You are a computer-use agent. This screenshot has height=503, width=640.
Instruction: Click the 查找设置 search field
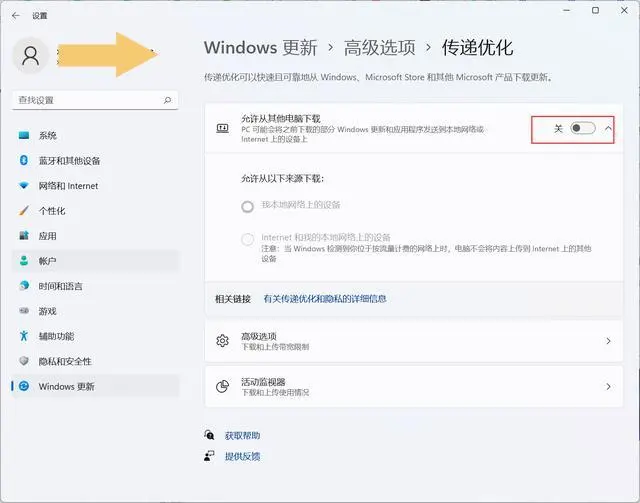pyautogui.click(x=95, y=100)
